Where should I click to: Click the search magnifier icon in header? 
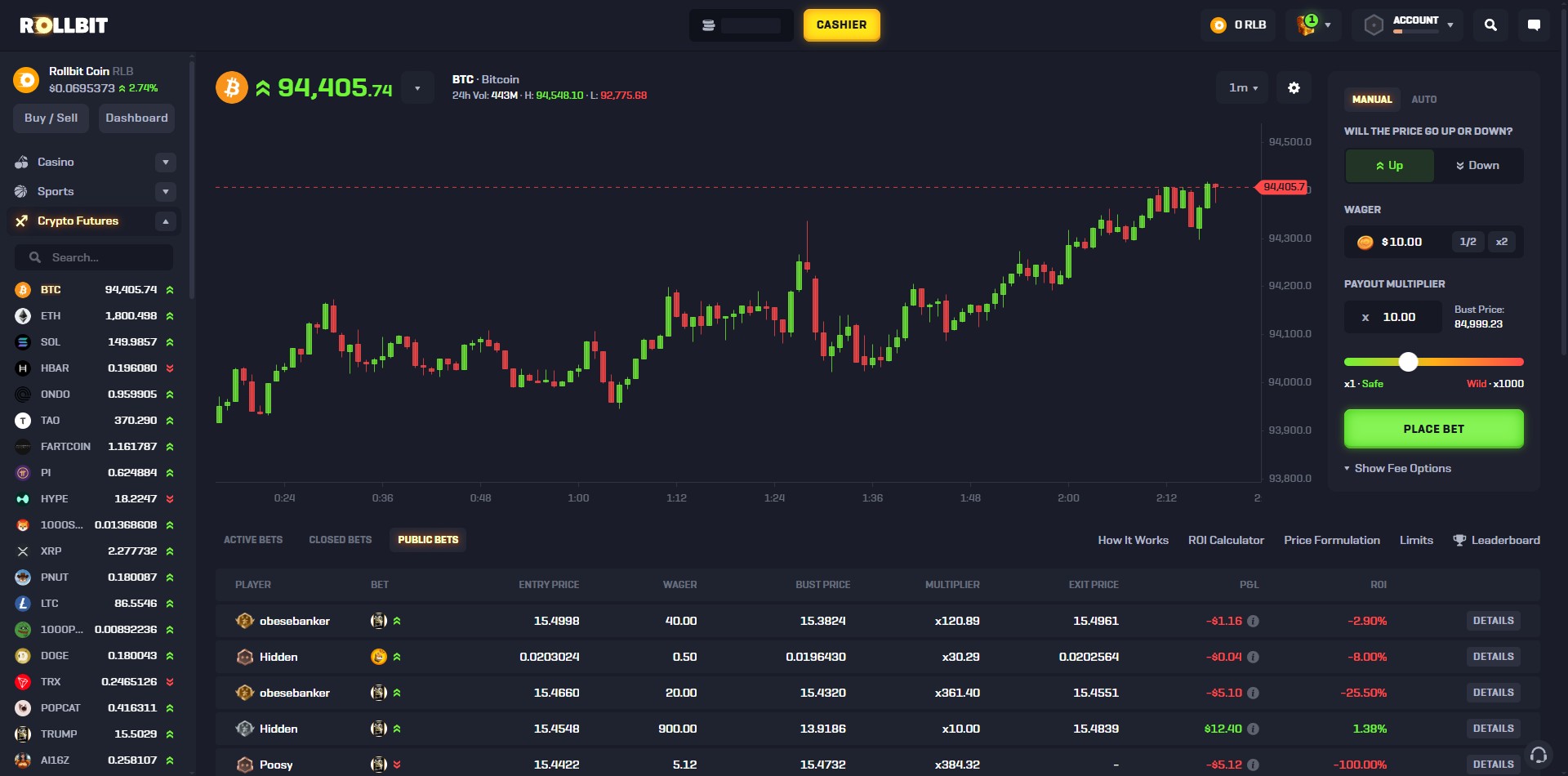(1490, 25)
